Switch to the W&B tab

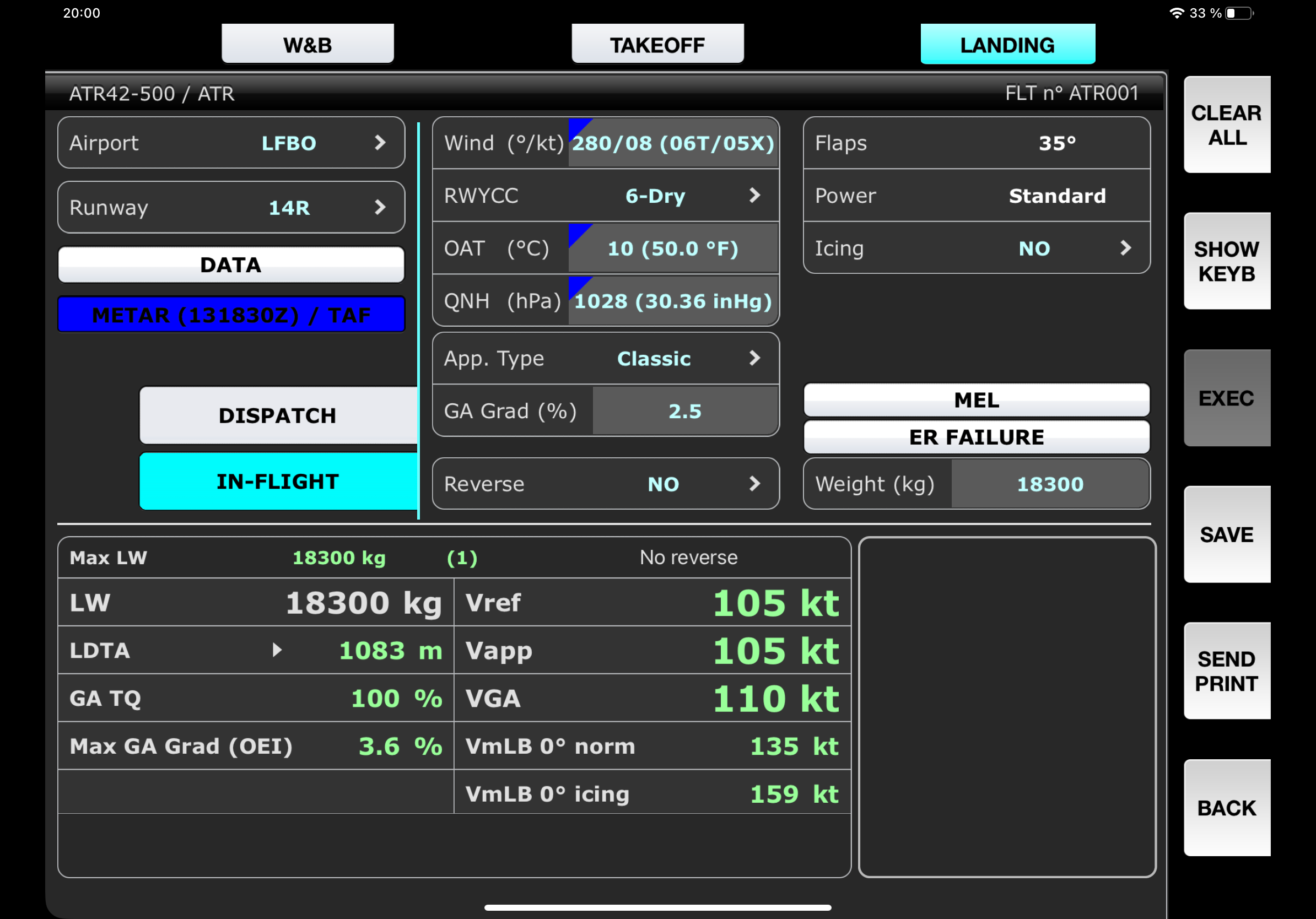click(x=308, y=45)
